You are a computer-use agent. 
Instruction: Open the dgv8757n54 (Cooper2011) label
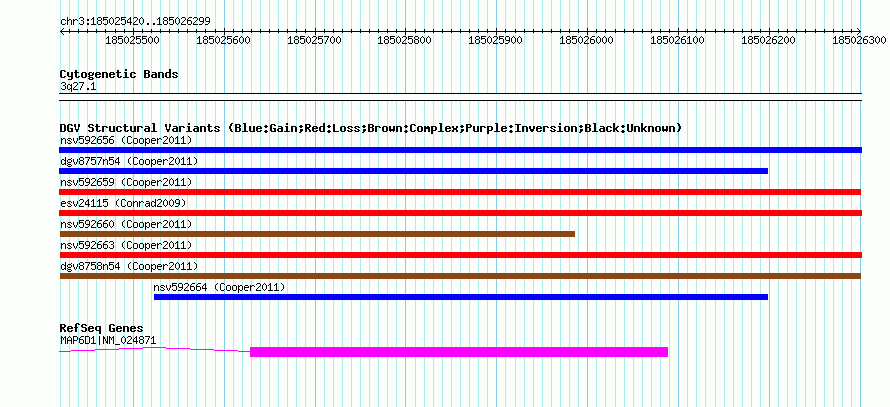129,161
